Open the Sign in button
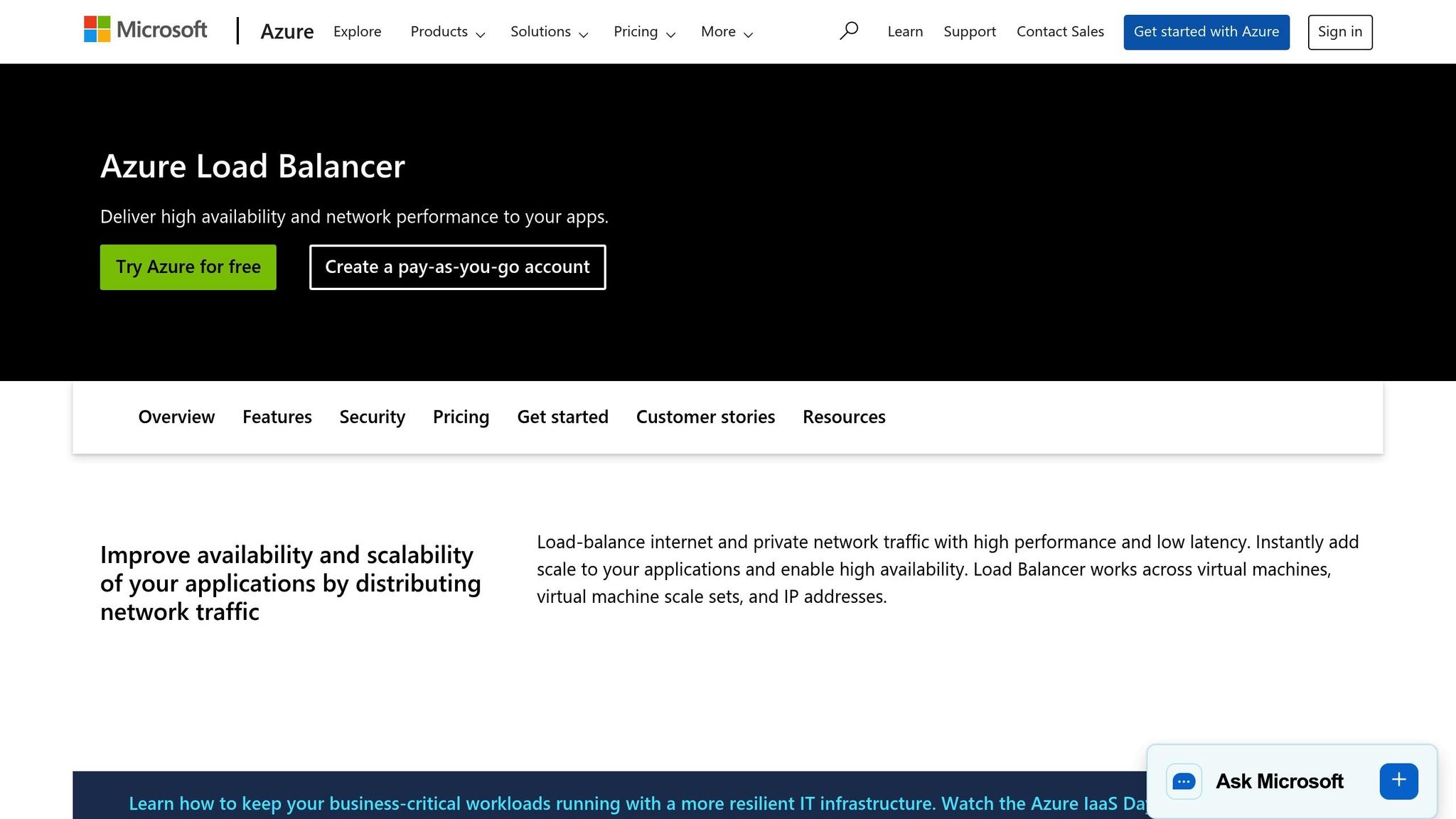Image resolution: width=1456 pixels, height=819 pixels. pyautogui.click(x=1339, y=31)
